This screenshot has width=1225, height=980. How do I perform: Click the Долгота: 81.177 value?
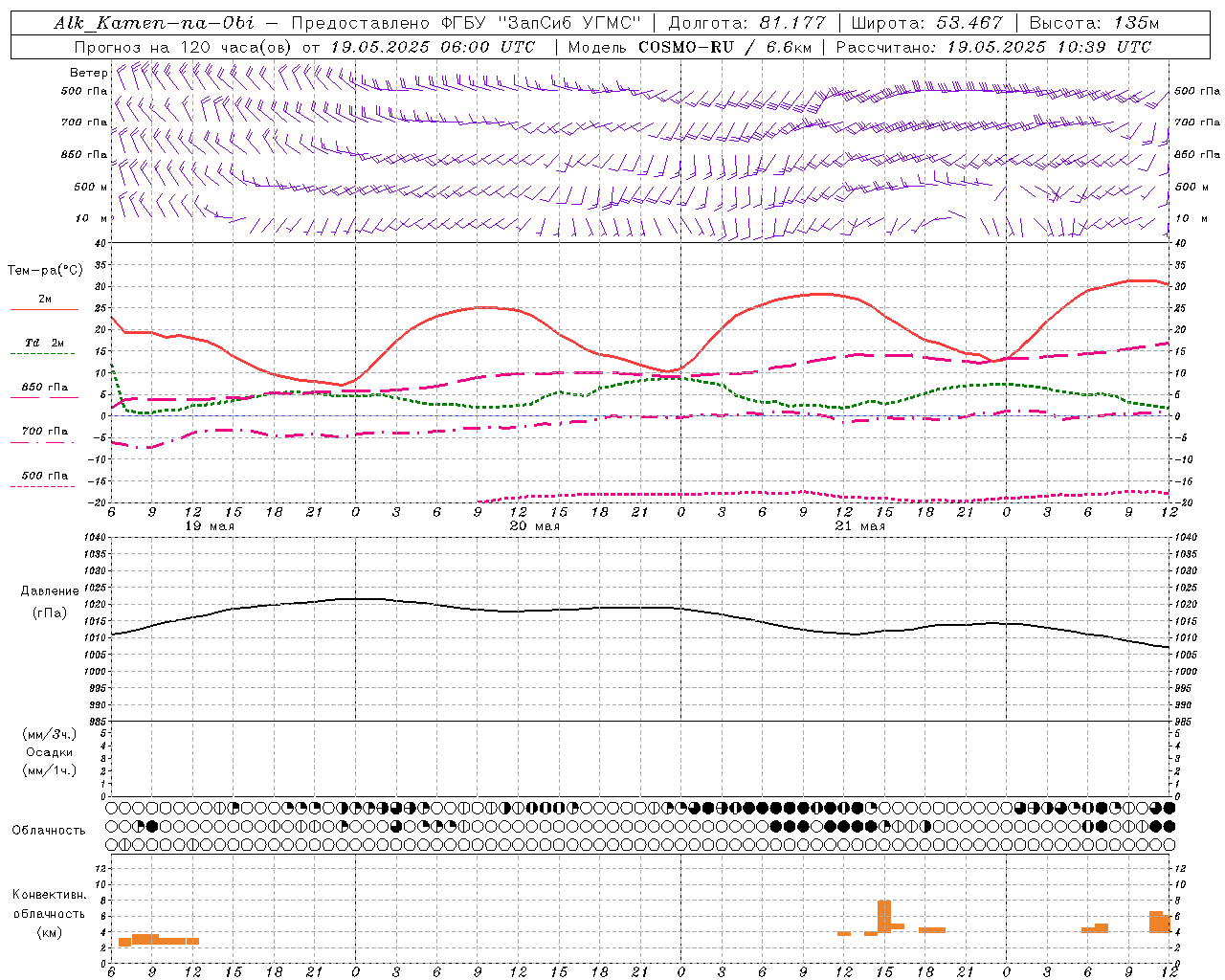coord(746,23)
